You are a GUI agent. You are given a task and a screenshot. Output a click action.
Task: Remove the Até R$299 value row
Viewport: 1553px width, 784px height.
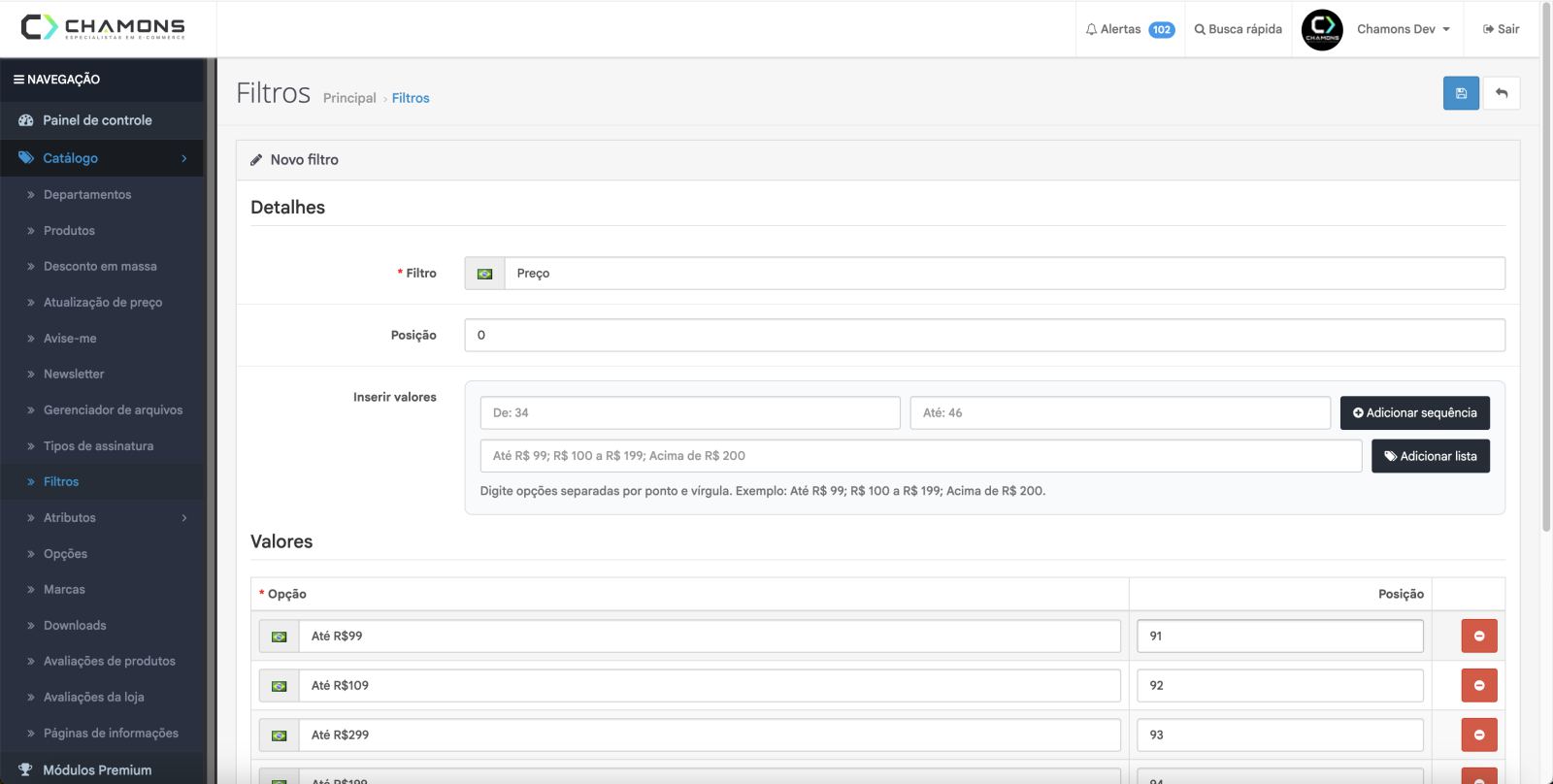click(1479, 735)
